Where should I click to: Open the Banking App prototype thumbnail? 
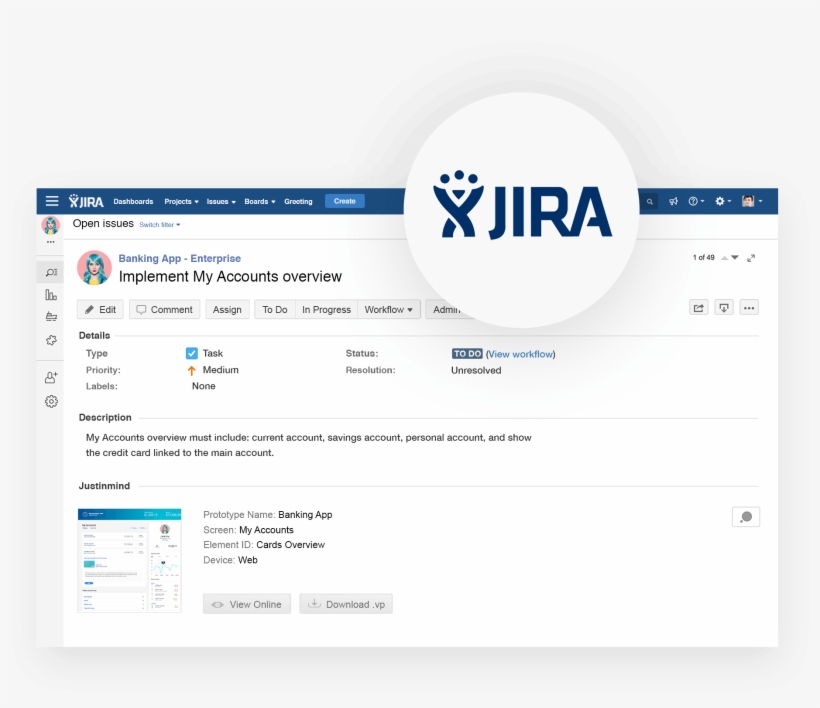coord(130,560)
